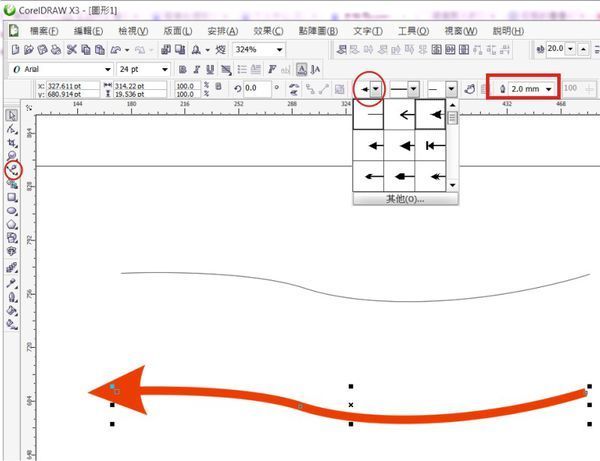
Task: Expand the Arial font list dropdown
Action: pos(108,69)
